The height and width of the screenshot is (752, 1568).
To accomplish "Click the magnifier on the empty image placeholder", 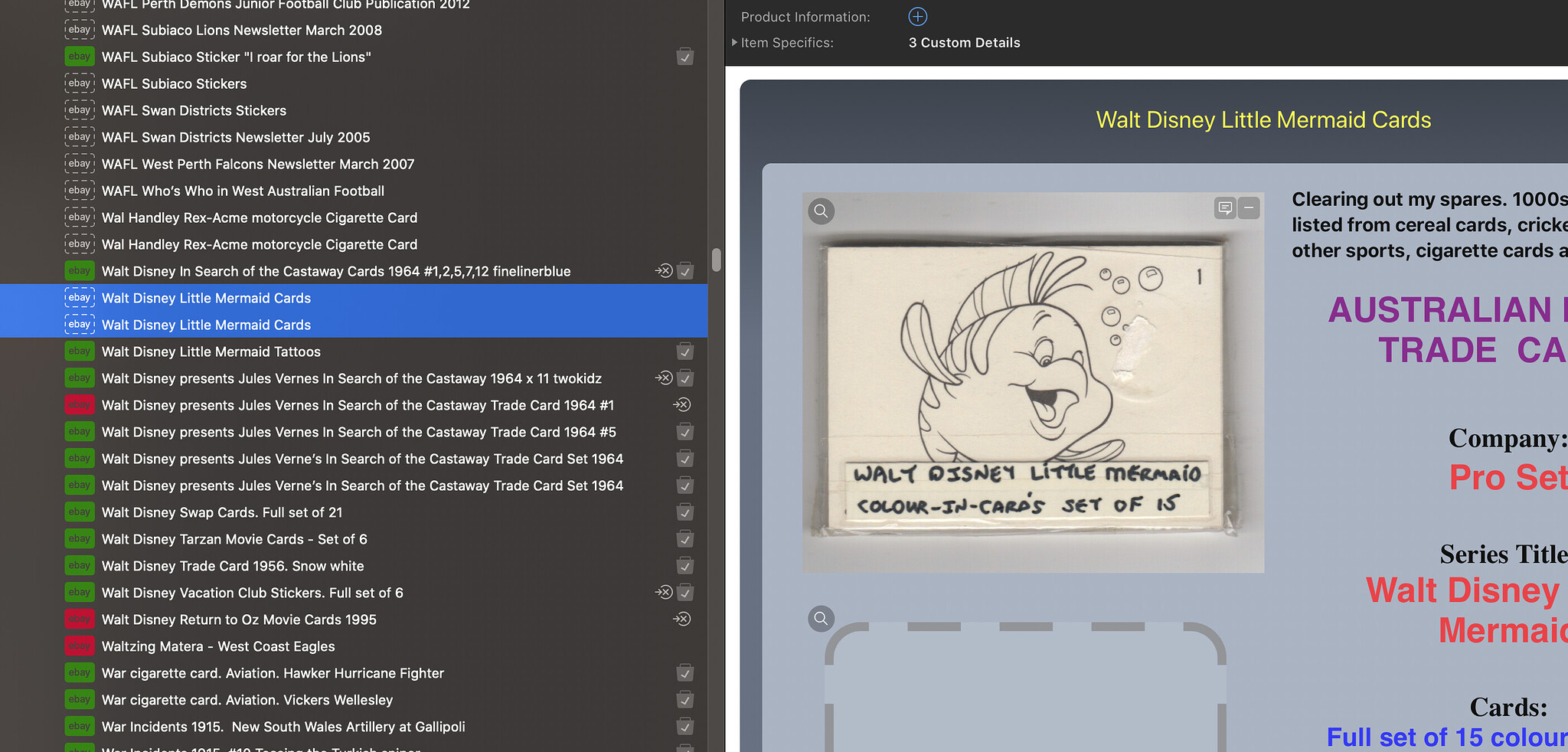I will (x=821, y=618).
